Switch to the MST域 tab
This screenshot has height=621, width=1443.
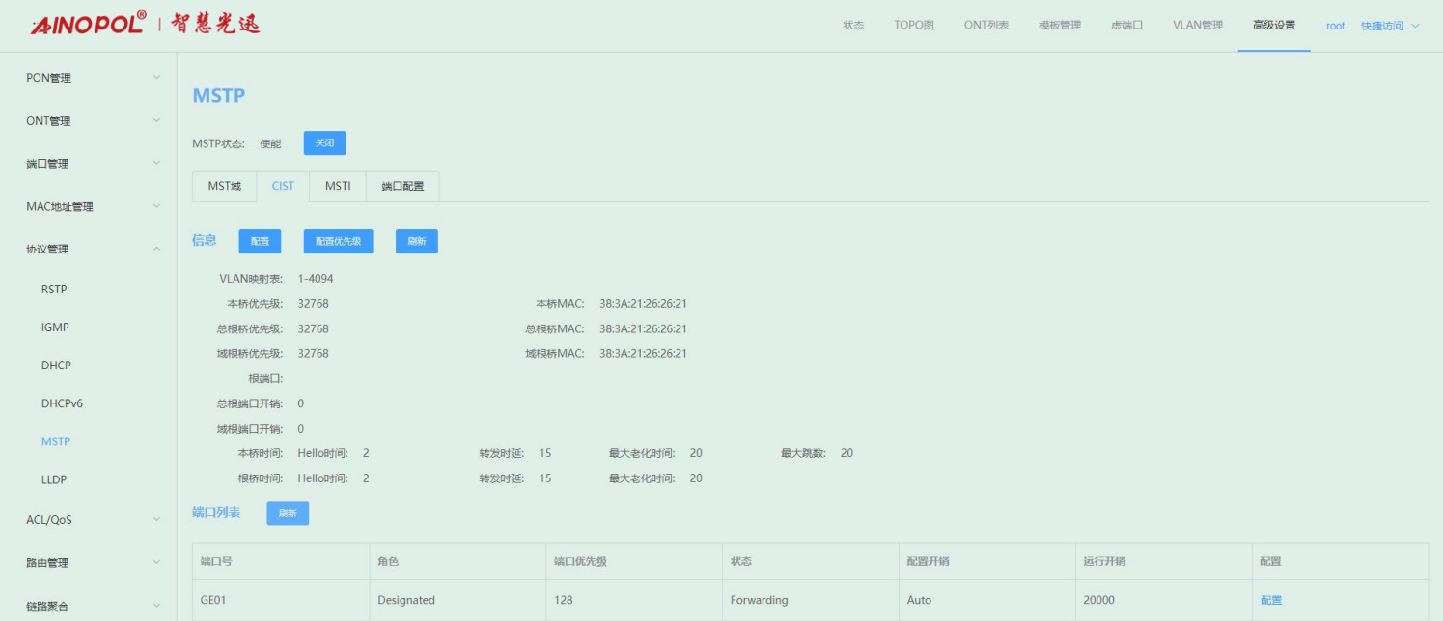point(224,186)
